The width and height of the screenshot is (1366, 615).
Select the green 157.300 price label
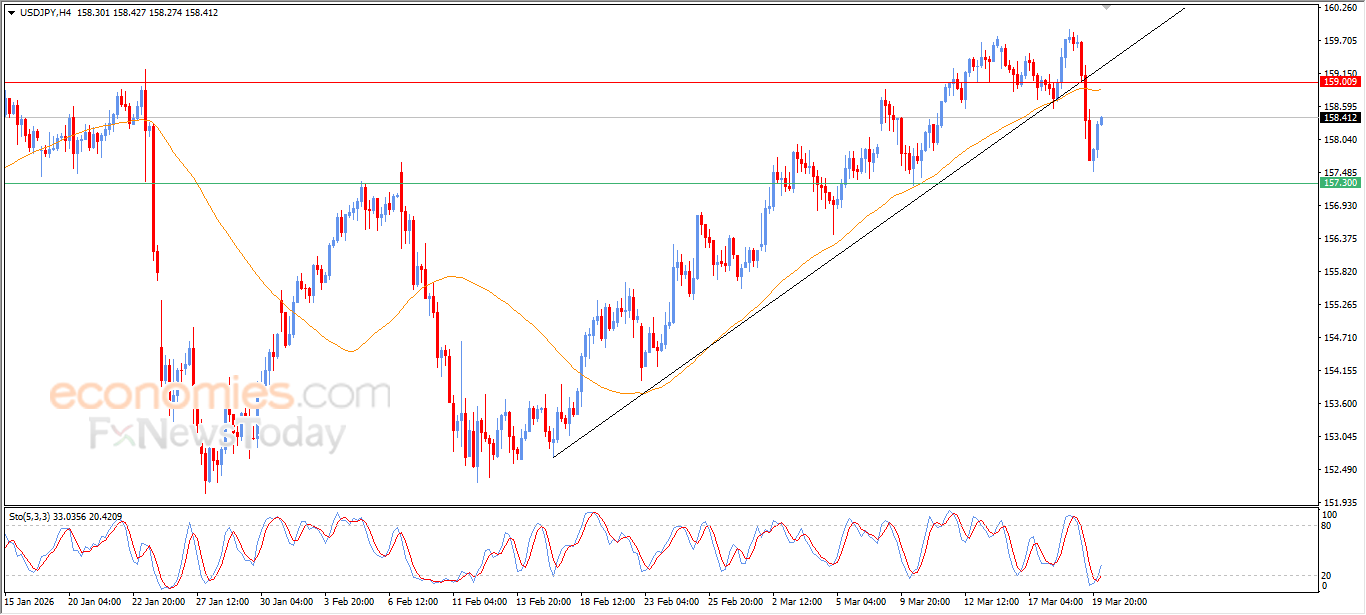1340,183
